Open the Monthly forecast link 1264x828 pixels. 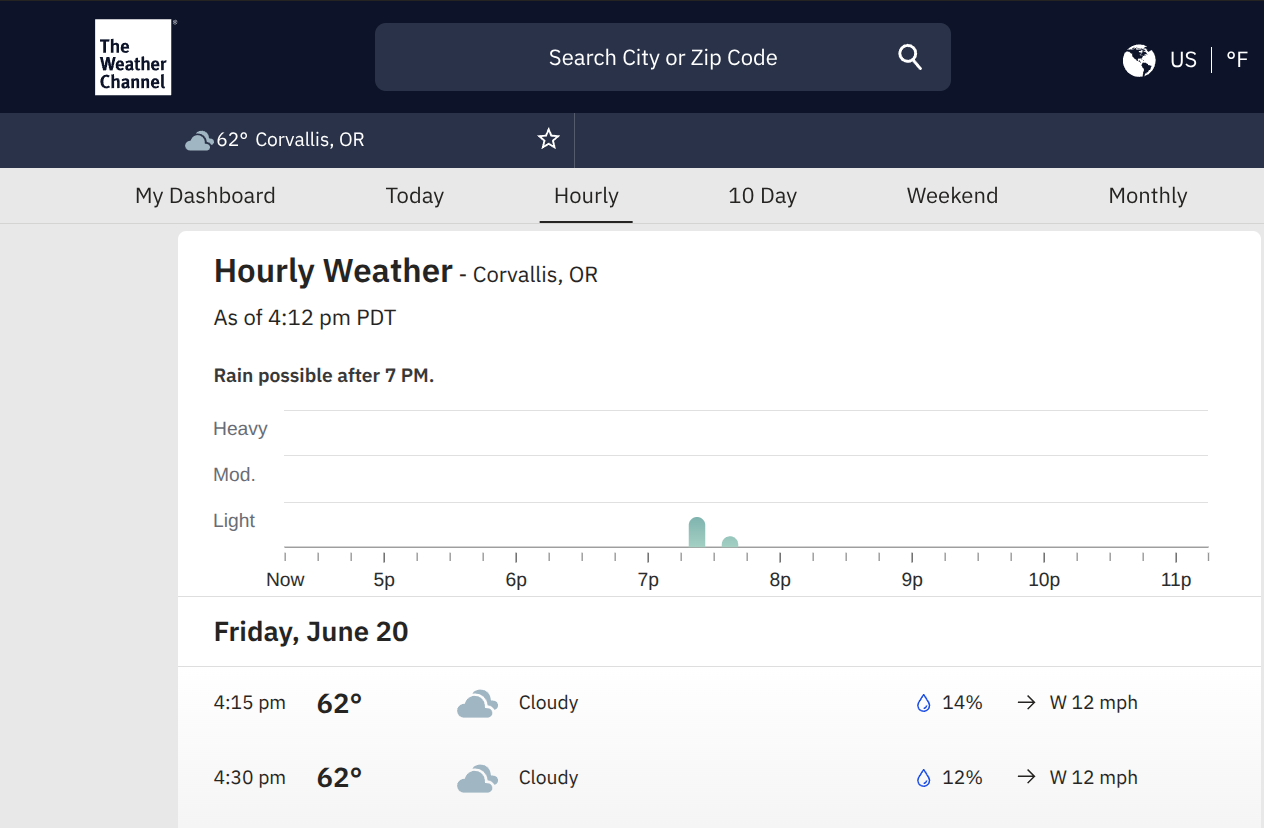[x=1147, y=196]
